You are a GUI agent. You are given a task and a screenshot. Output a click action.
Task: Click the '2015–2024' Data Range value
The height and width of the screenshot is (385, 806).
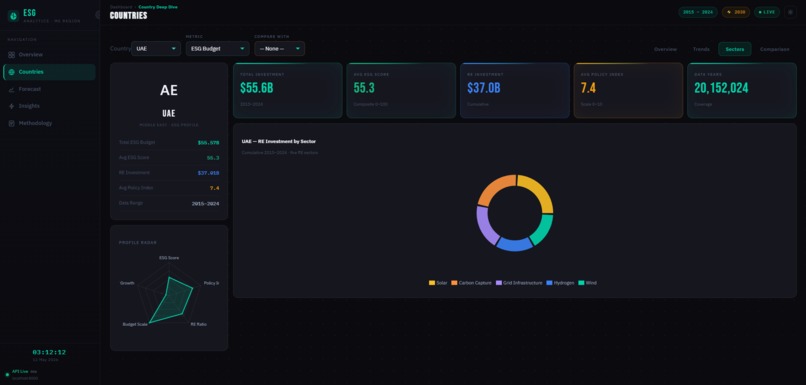(x=206, y=204)
